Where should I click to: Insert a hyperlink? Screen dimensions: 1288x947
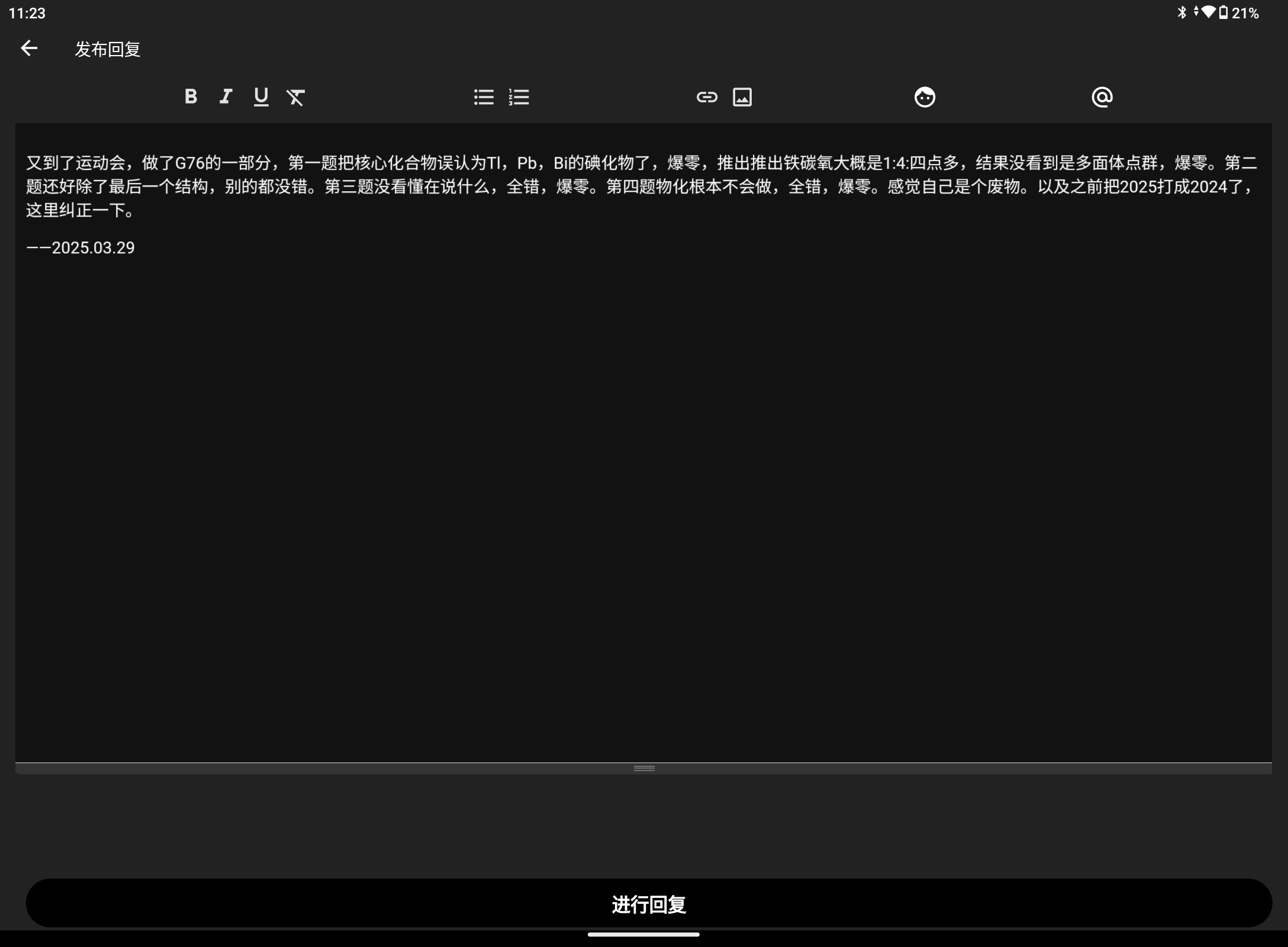point(707,96)
